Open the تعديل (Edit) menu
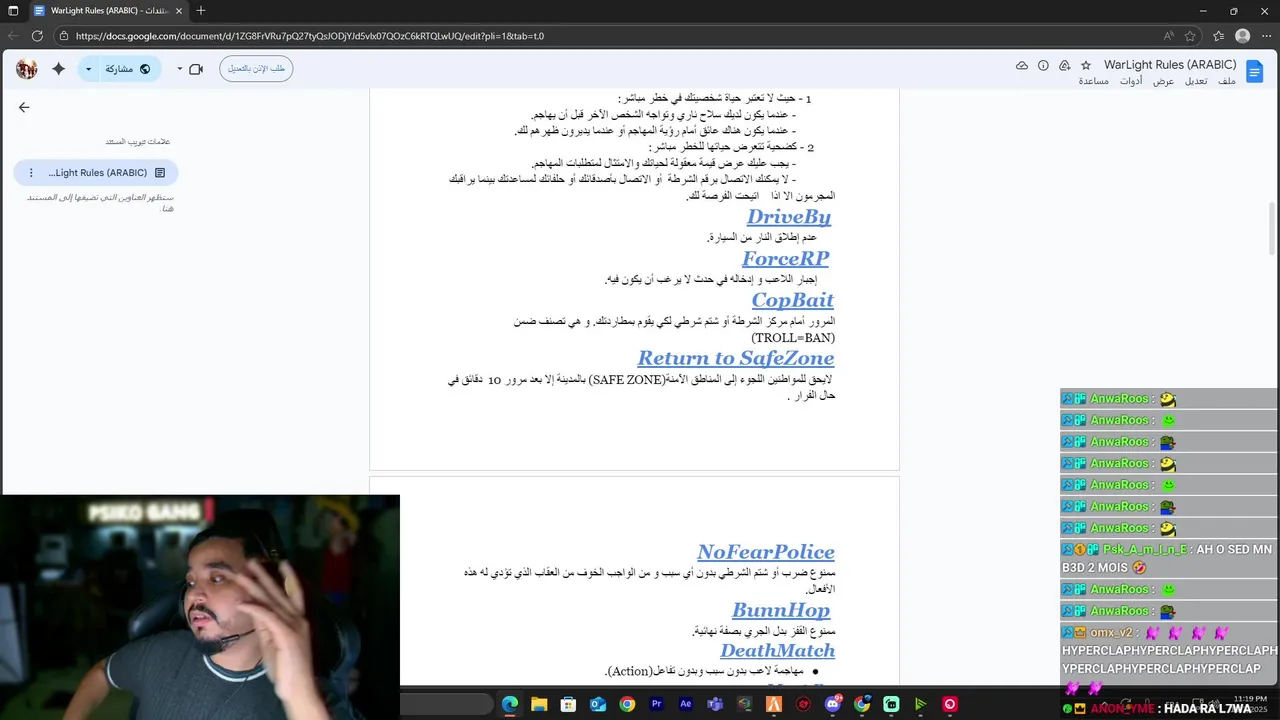Screen dimensions: 1280x720 [x=1196, y=81]
